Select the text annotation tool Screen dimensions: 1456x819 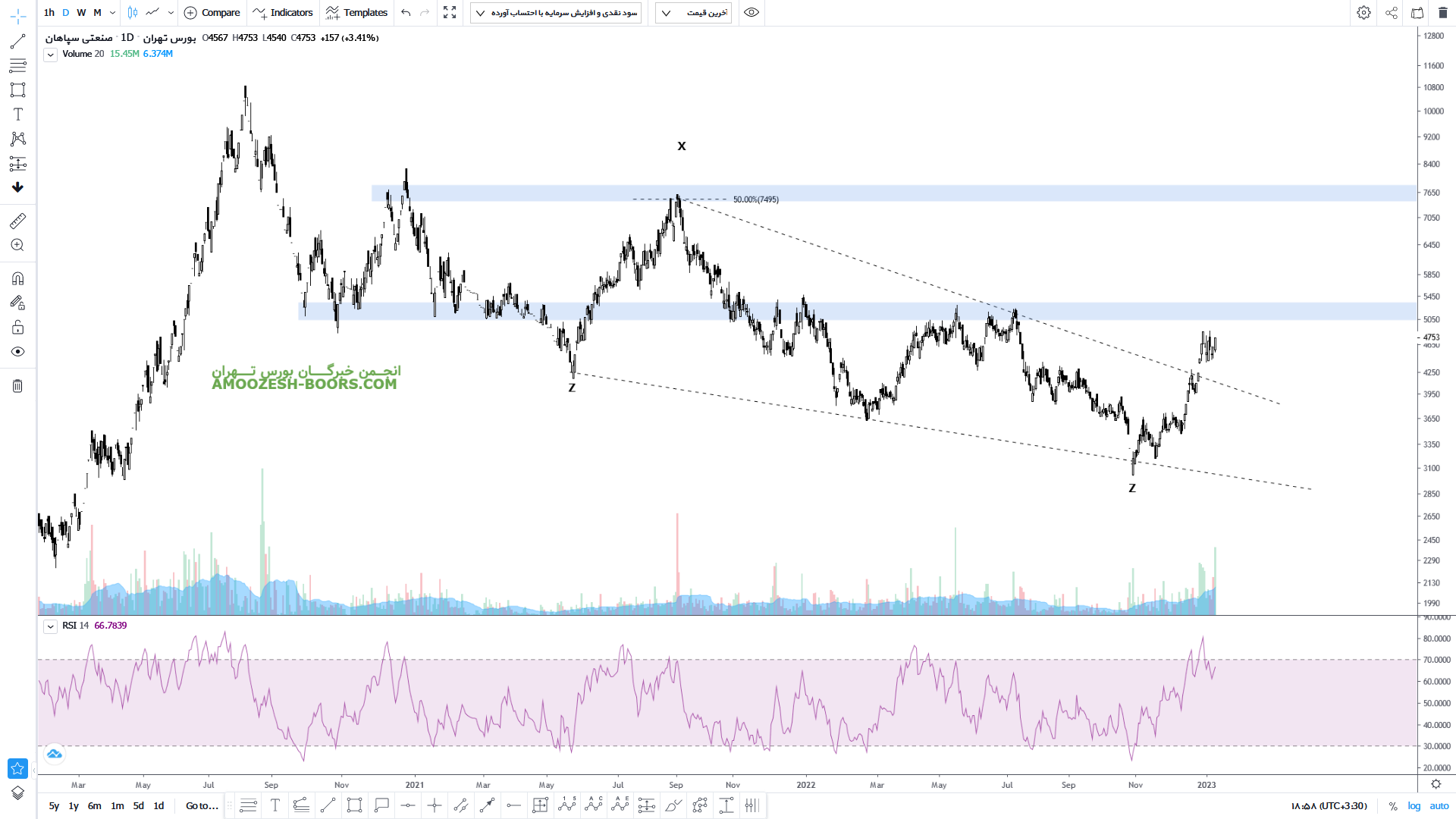[x=17, y=114]
